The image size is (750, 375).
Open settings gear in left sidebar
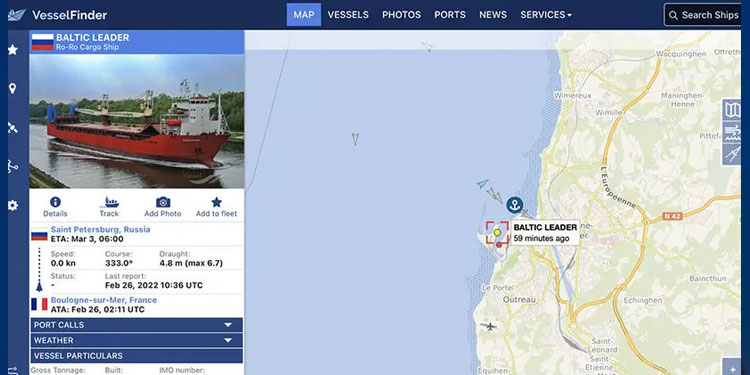pyautogui.click(x=13, y=206)
